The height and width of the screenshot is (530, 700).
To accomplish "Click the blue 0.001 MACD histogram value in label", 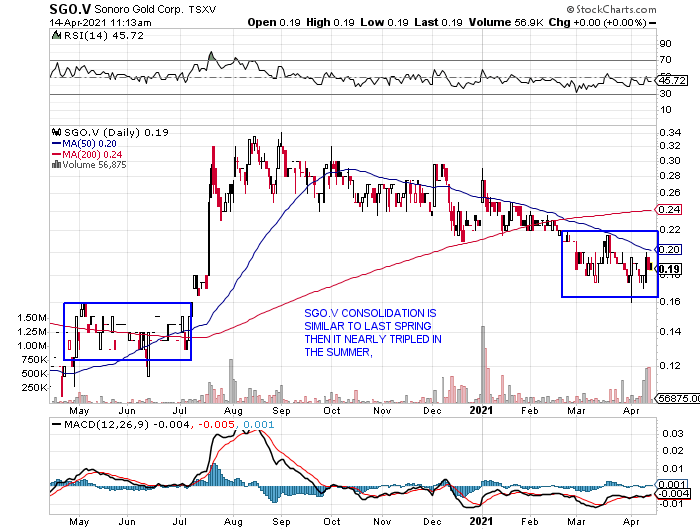I will coord(259,424).
